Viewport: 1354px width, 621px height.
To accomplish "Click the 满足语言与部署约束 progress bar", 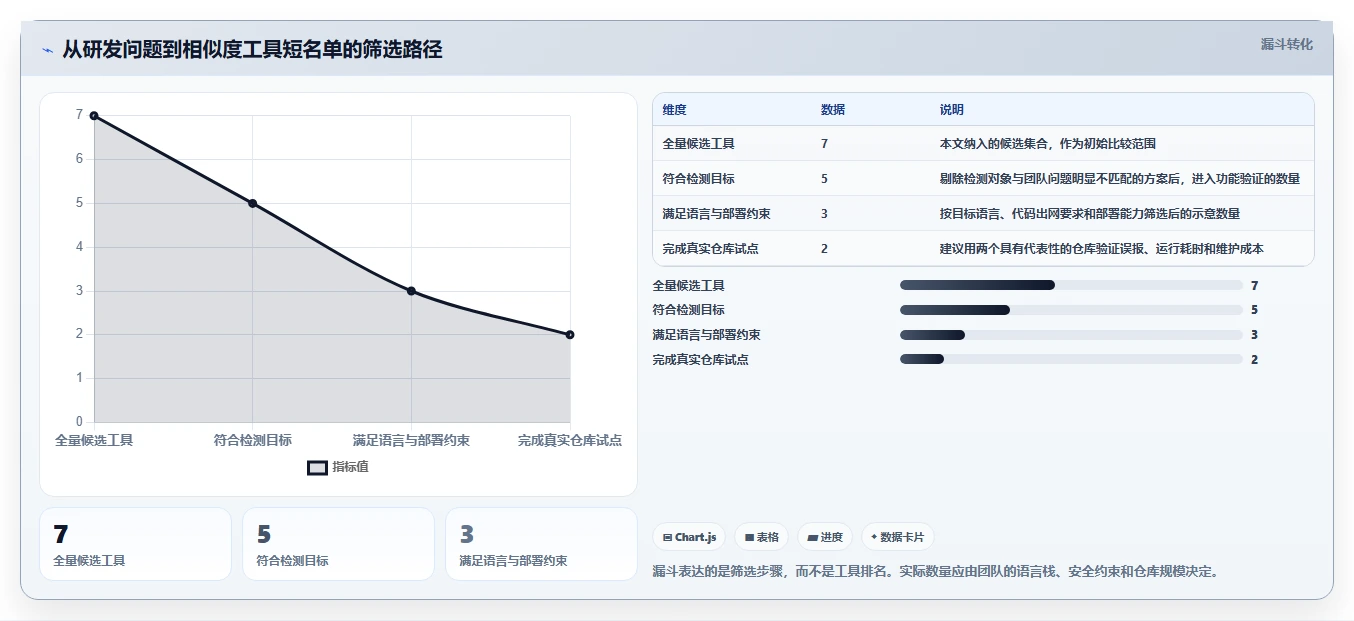I will pos(1071,335).
